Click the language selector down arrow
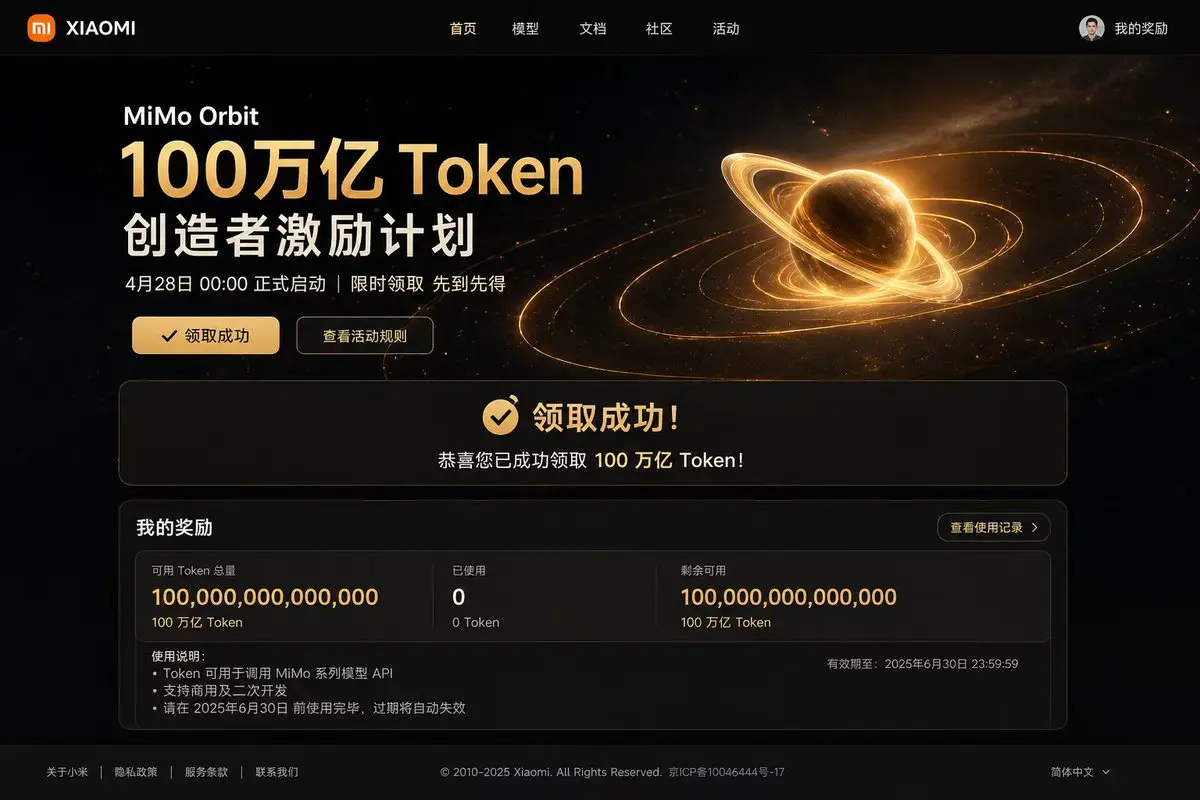This screenshot has width=1200, height=800. pyautogui.click(x=1105, y=772)
